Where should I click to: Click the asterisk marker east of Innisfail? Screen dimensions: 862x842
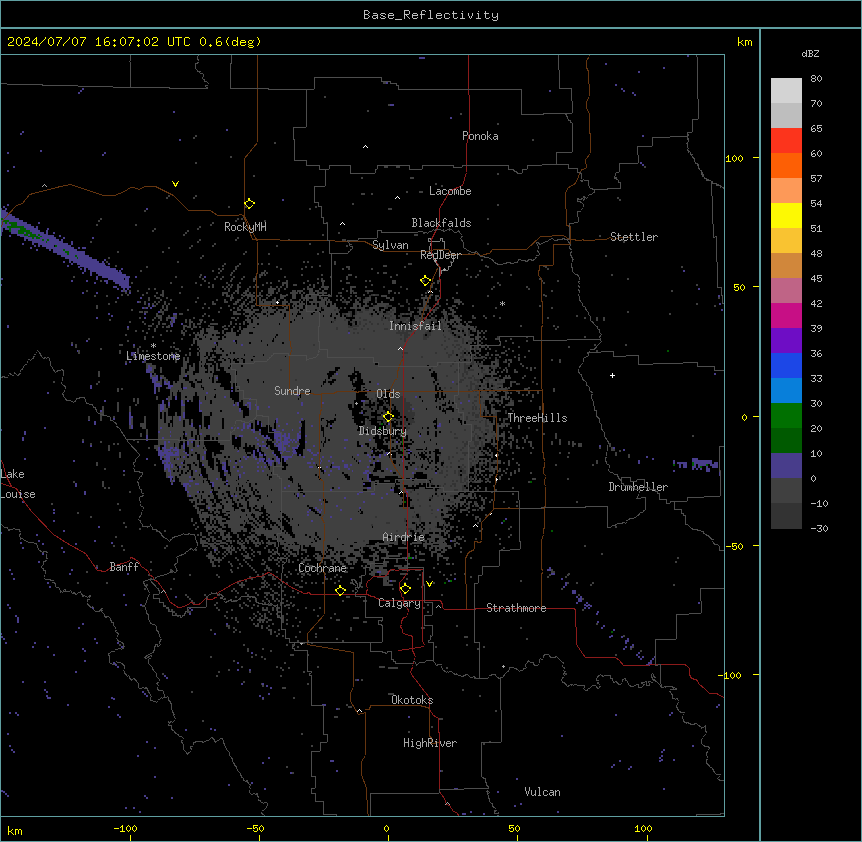point(502,303)
